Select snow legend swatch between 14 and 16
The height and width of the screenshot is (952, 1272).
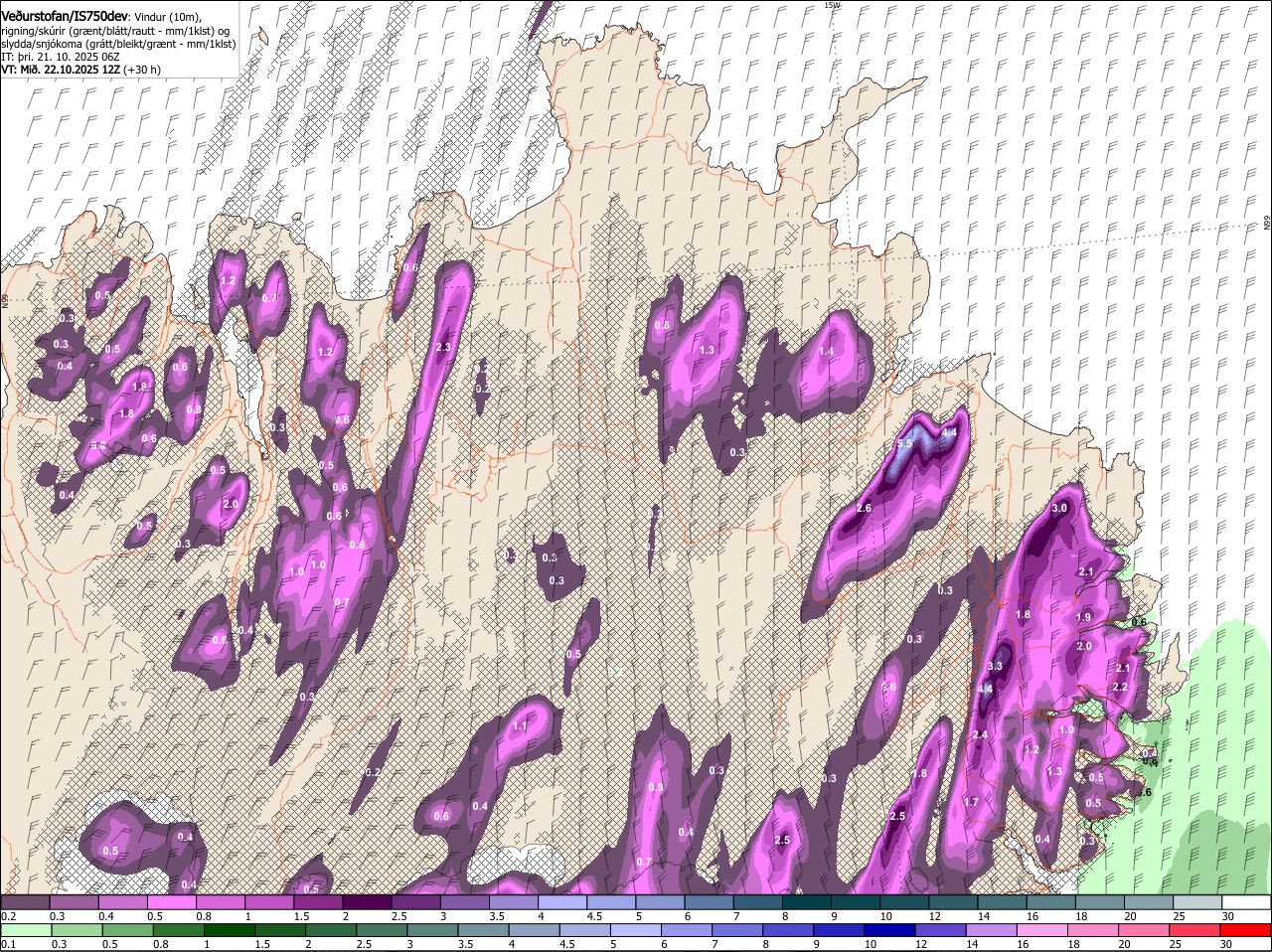coord(1004,902)
